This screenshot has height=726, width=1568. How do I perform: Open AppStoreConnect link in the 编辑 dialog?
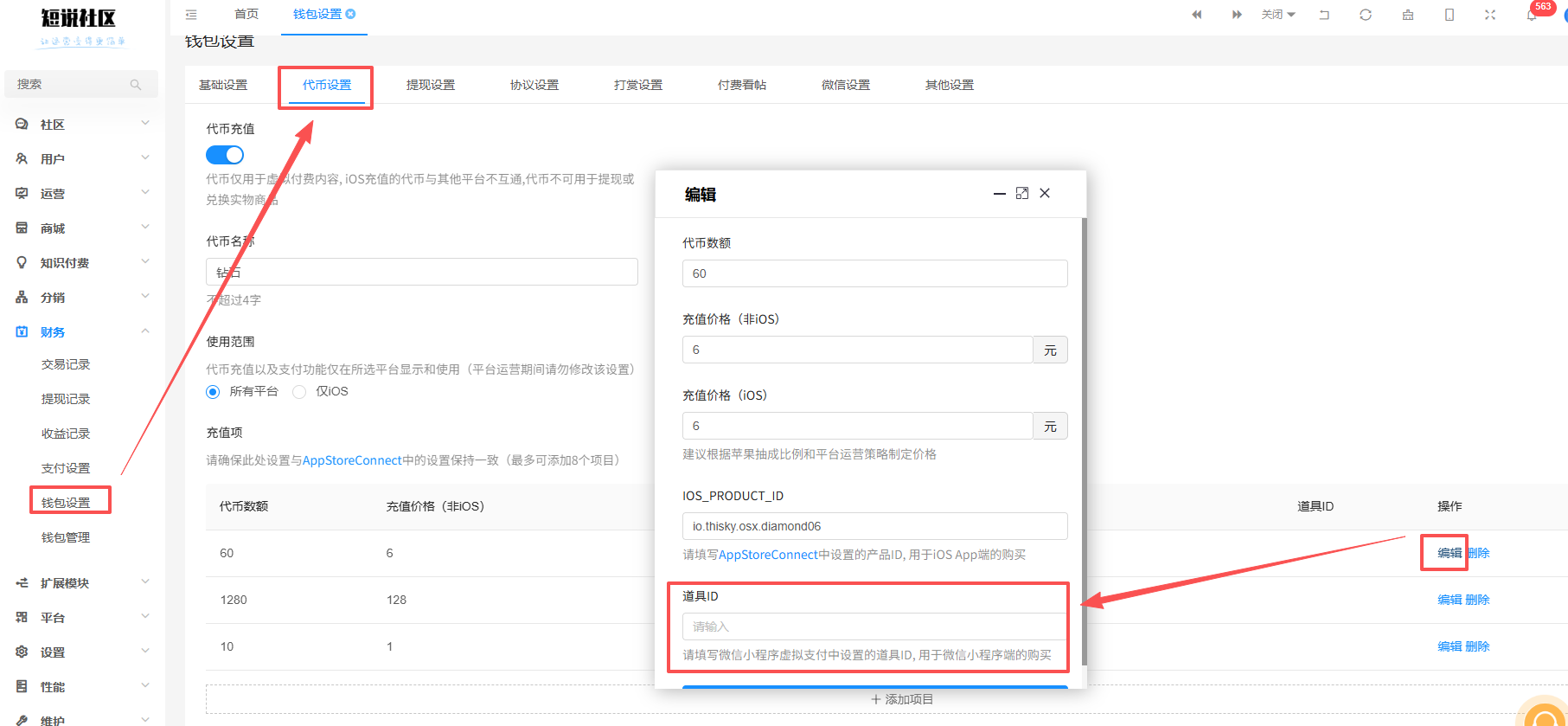click(768, 555)
